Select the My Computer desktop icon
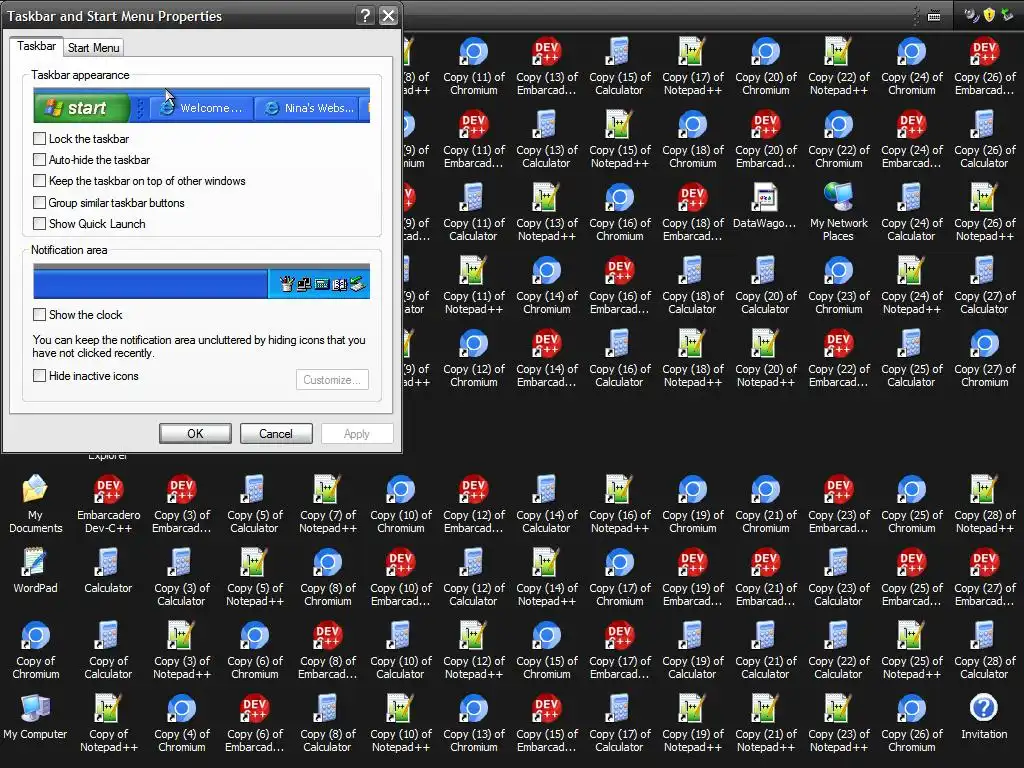The image size is (1024, 768). pos(35,717)
